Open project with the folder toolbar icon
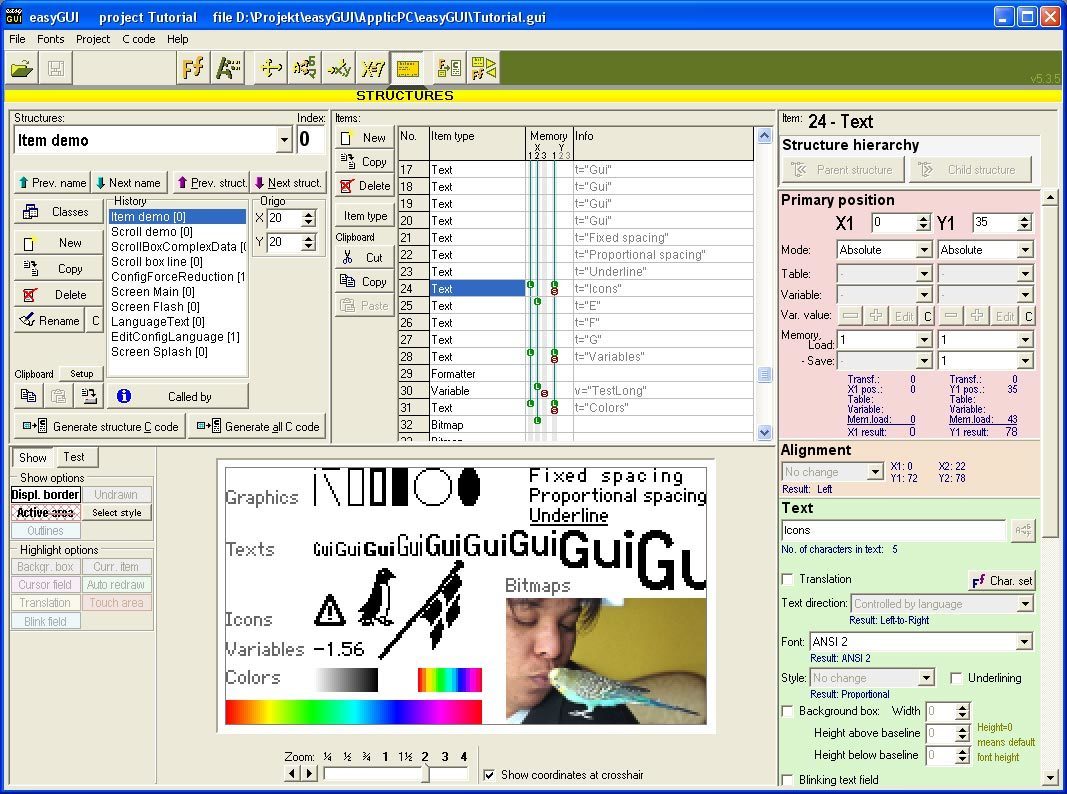 [22, 68]
